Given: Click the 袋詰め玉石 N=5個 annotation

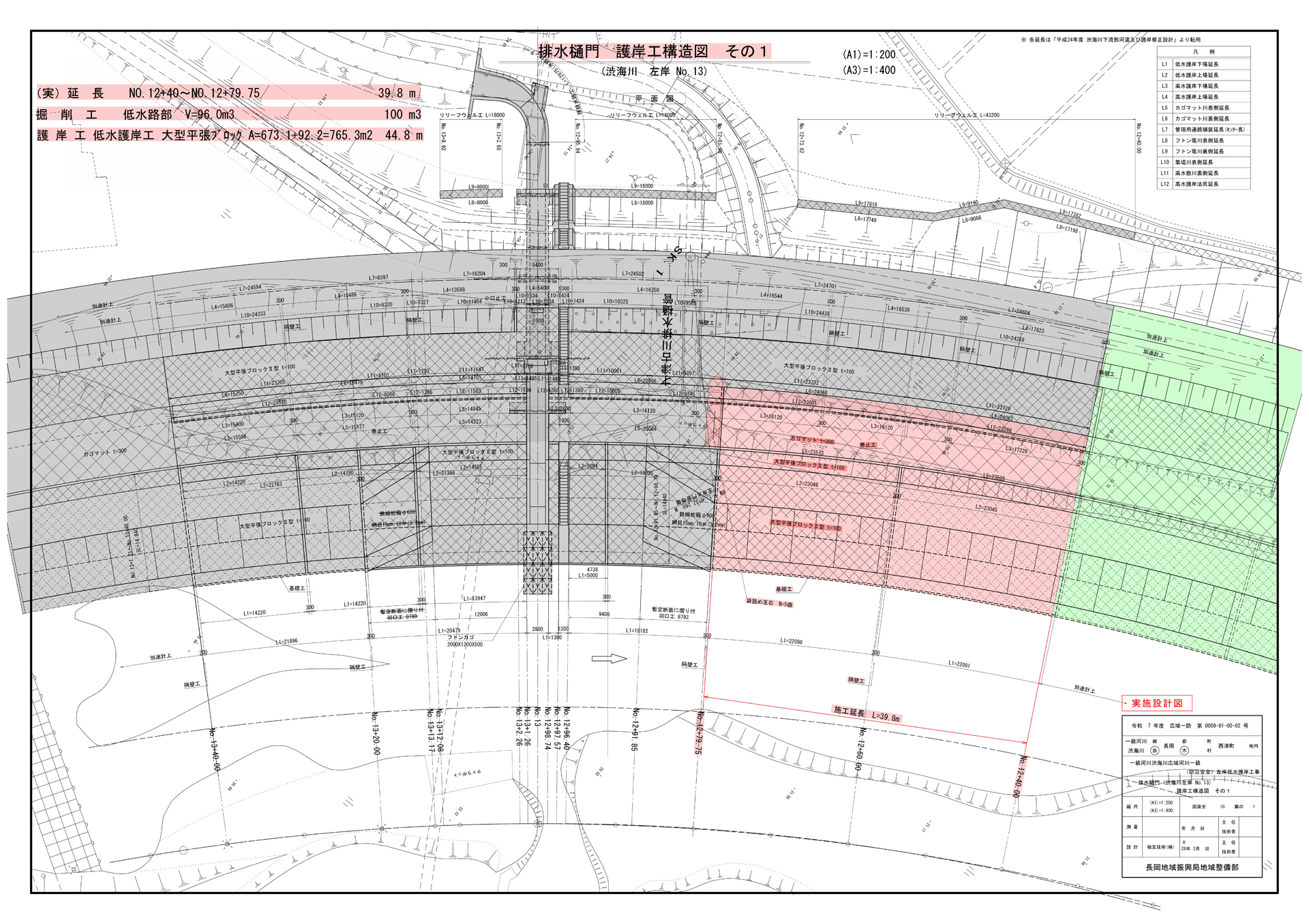Looking at the screenshot, I should click(x=769, y=604).
